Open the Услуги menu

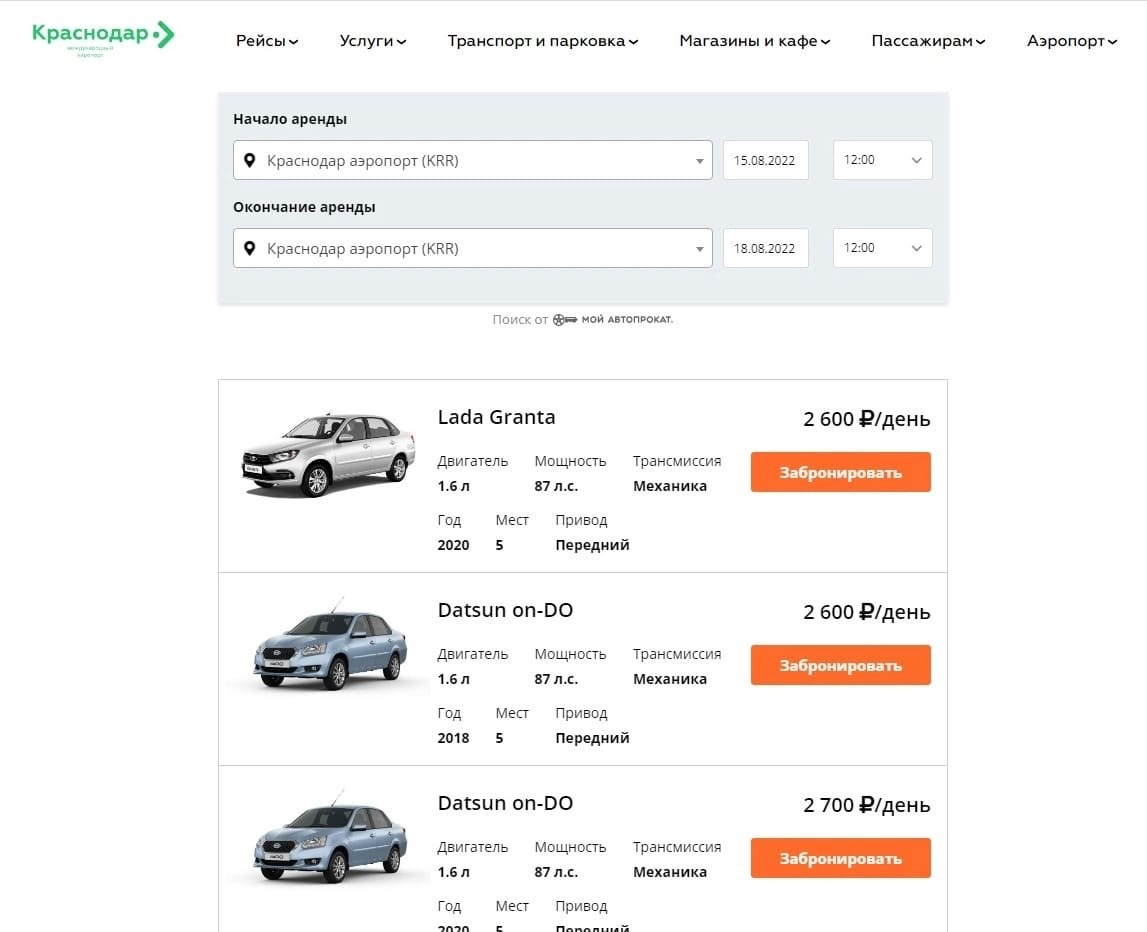coord(372,41)
